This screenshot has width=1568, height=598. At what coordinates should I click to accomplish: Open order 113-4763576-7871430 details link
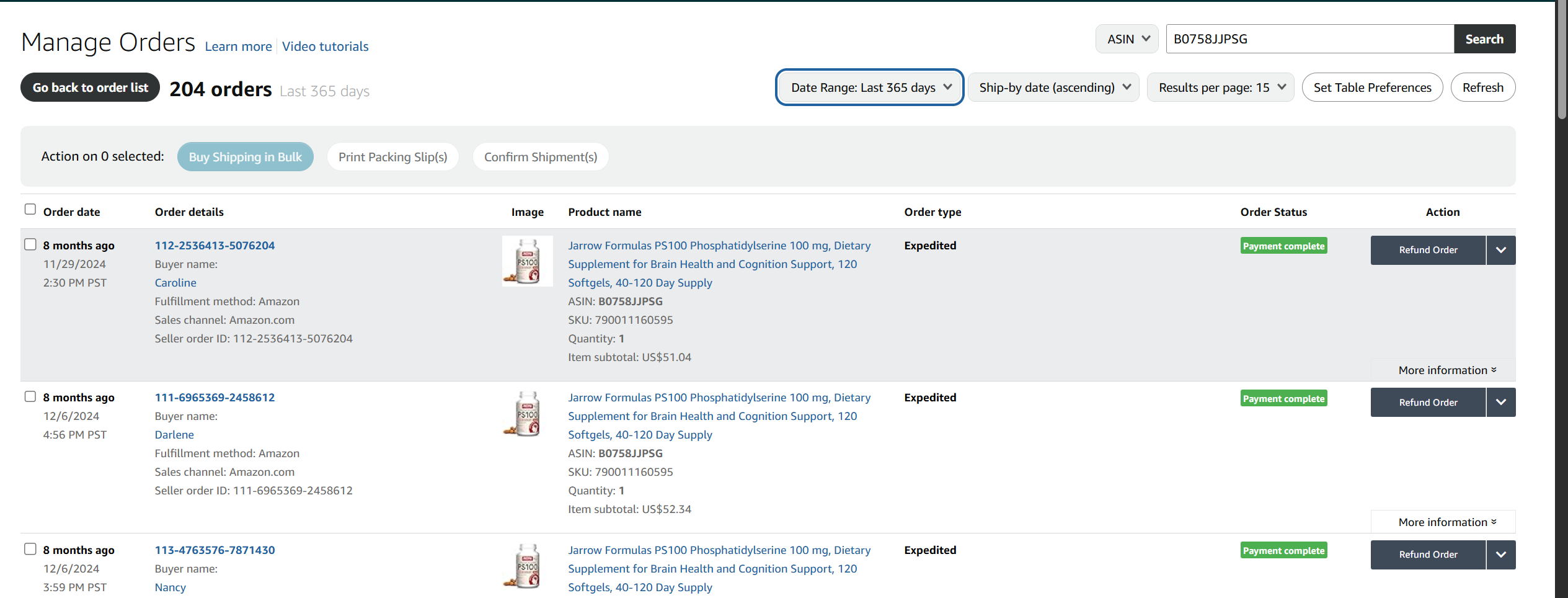(x=215, y=550)
